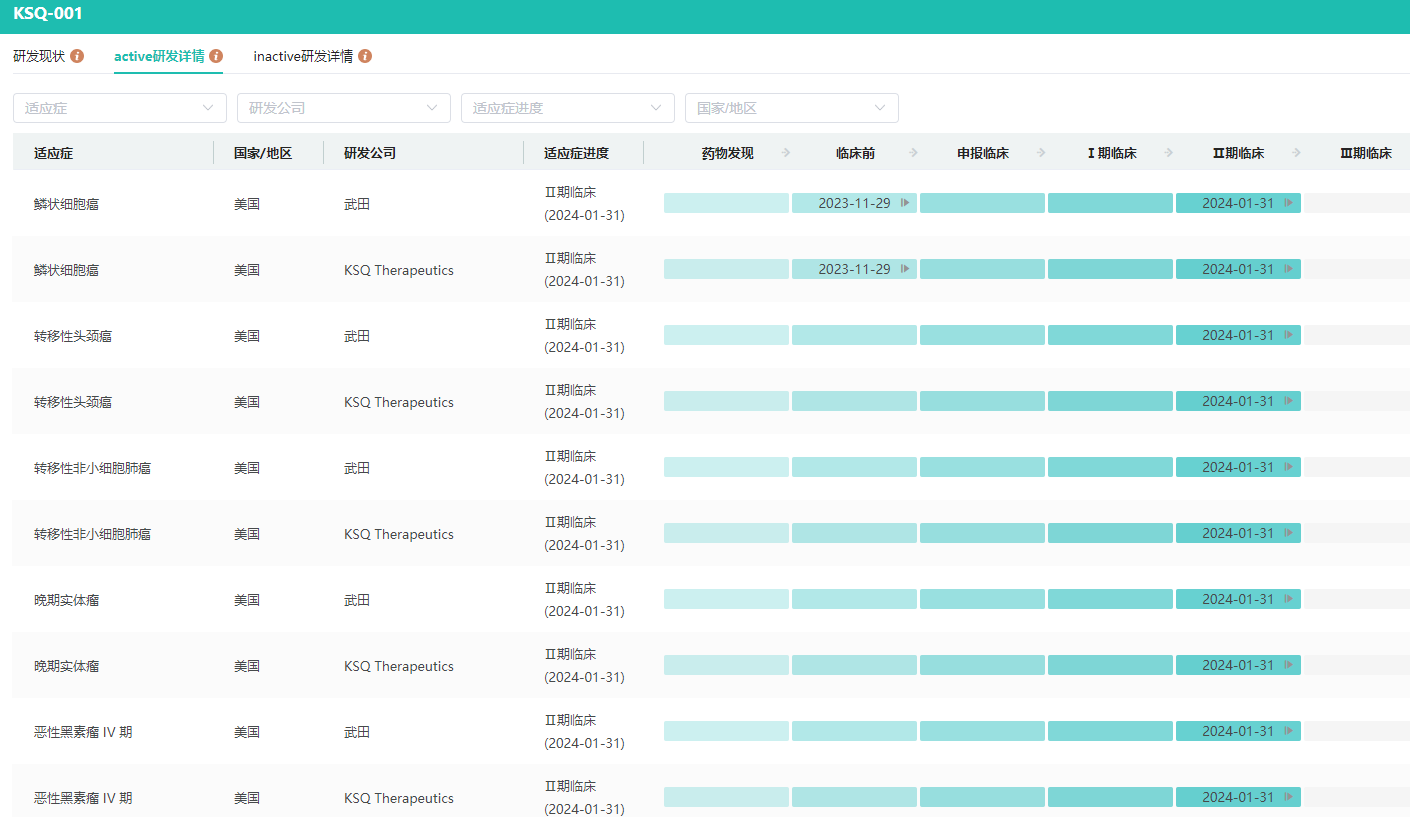The image size is (1410, 817).
Task: Click 恶性黑素瘤 IV 期 in the 武田 row
Action: [83, 732]
